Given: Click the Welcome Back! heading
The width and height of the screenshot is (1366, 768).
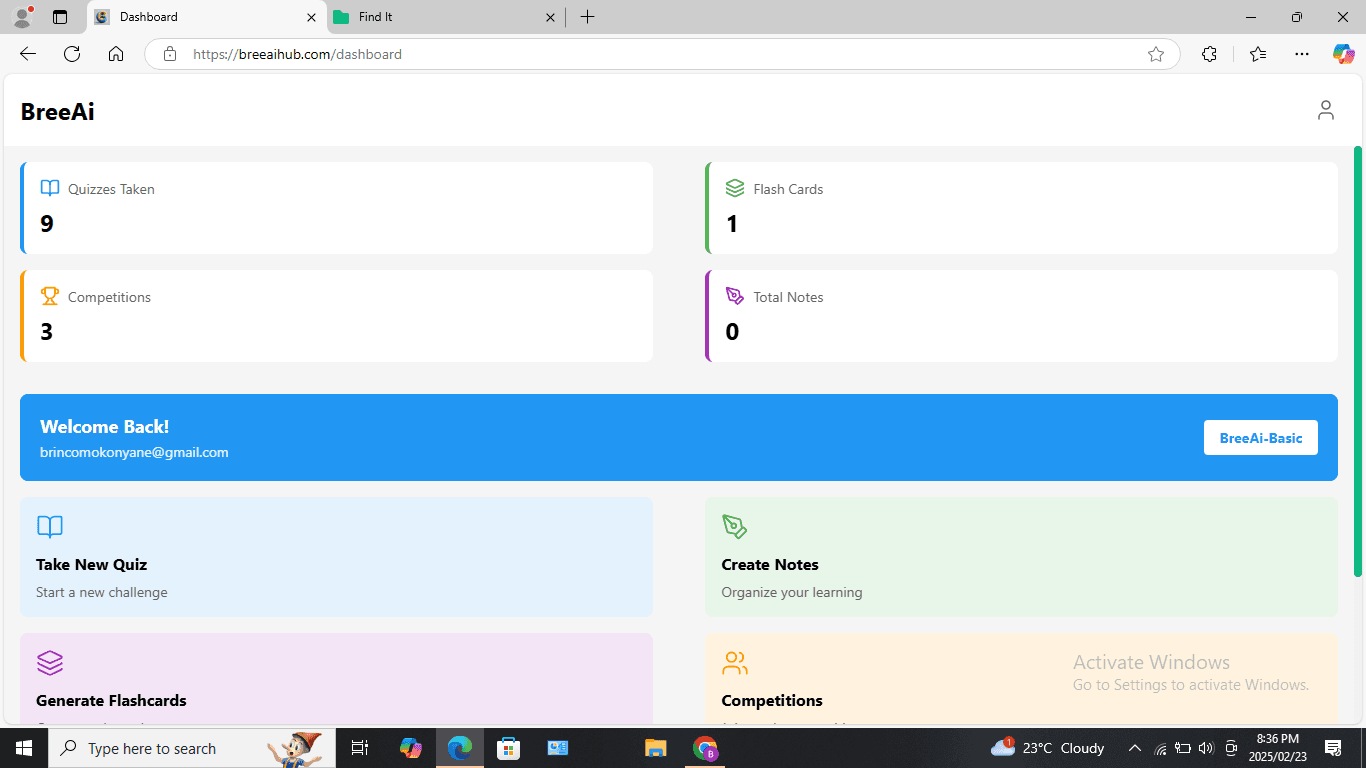Looking at the screenshot, I should [x=105, y=427].
